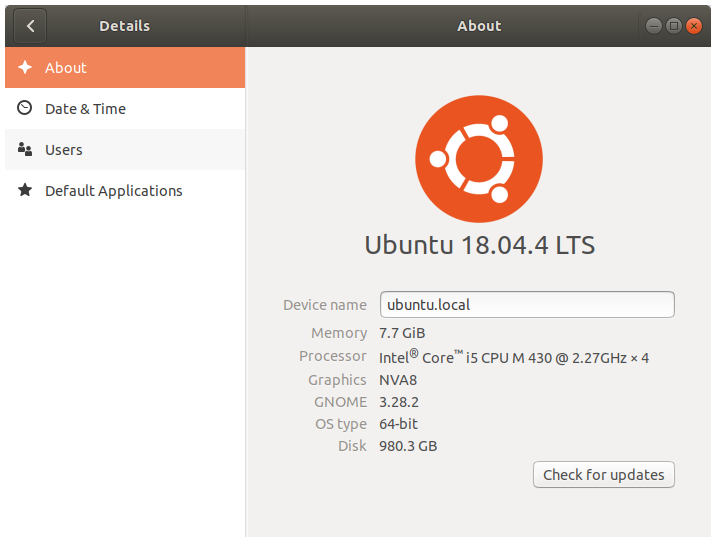Open the Default Applications panel

pyautogui.click(x=125, y=190)
